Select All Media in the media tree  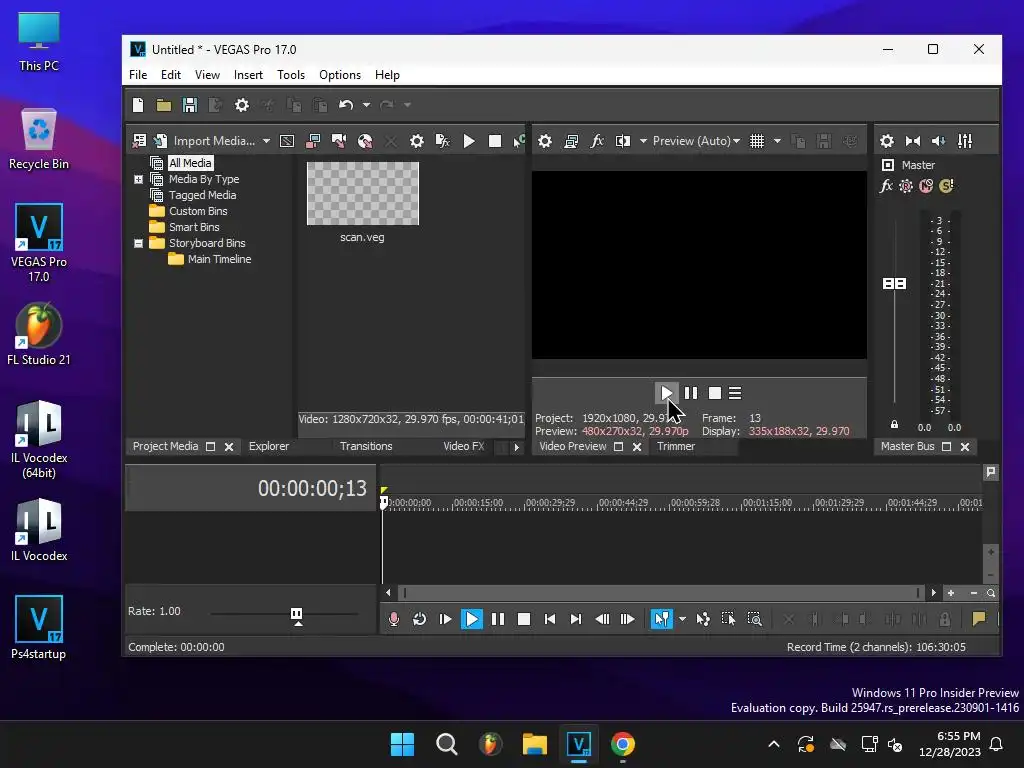click(190, 163)
